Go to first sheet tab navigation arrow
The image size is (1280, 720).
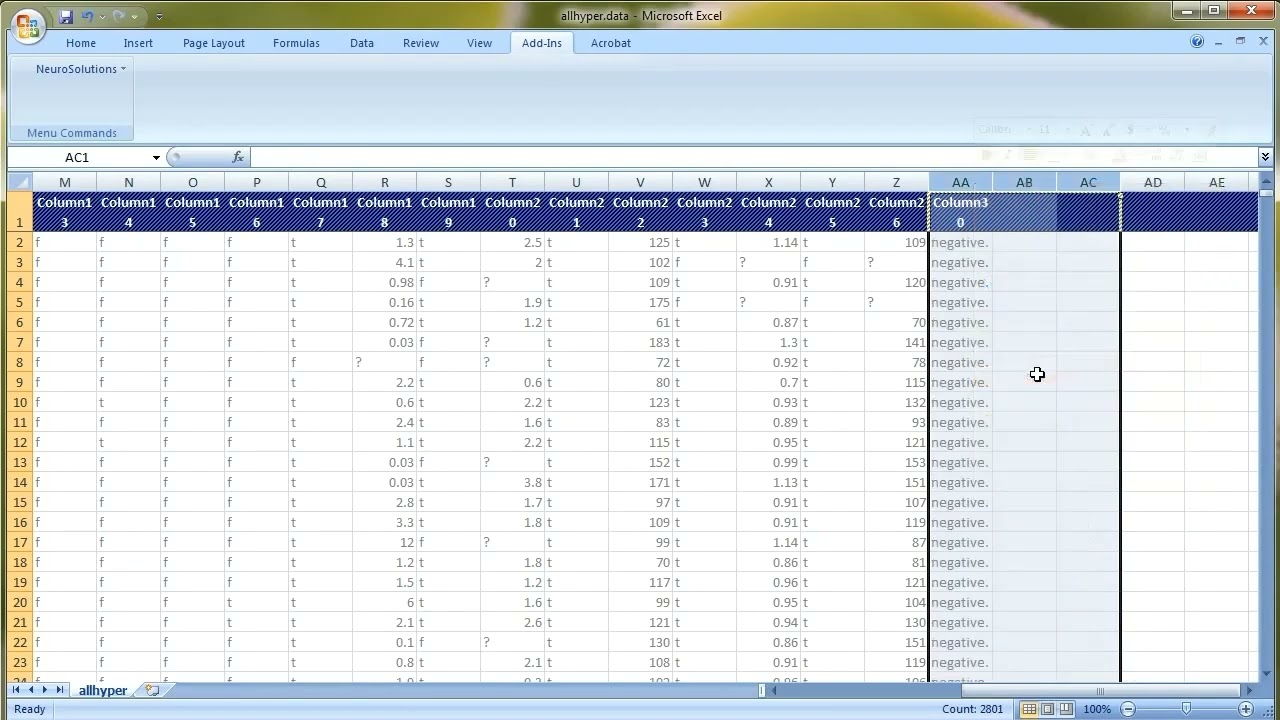click(17, 690)
